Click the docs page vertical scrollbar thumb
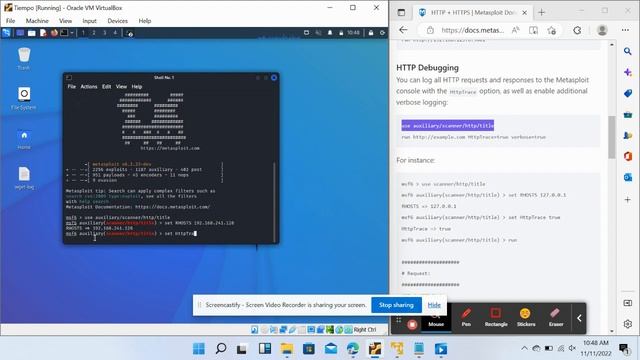 pyautogui.click(x=611, y=137)
